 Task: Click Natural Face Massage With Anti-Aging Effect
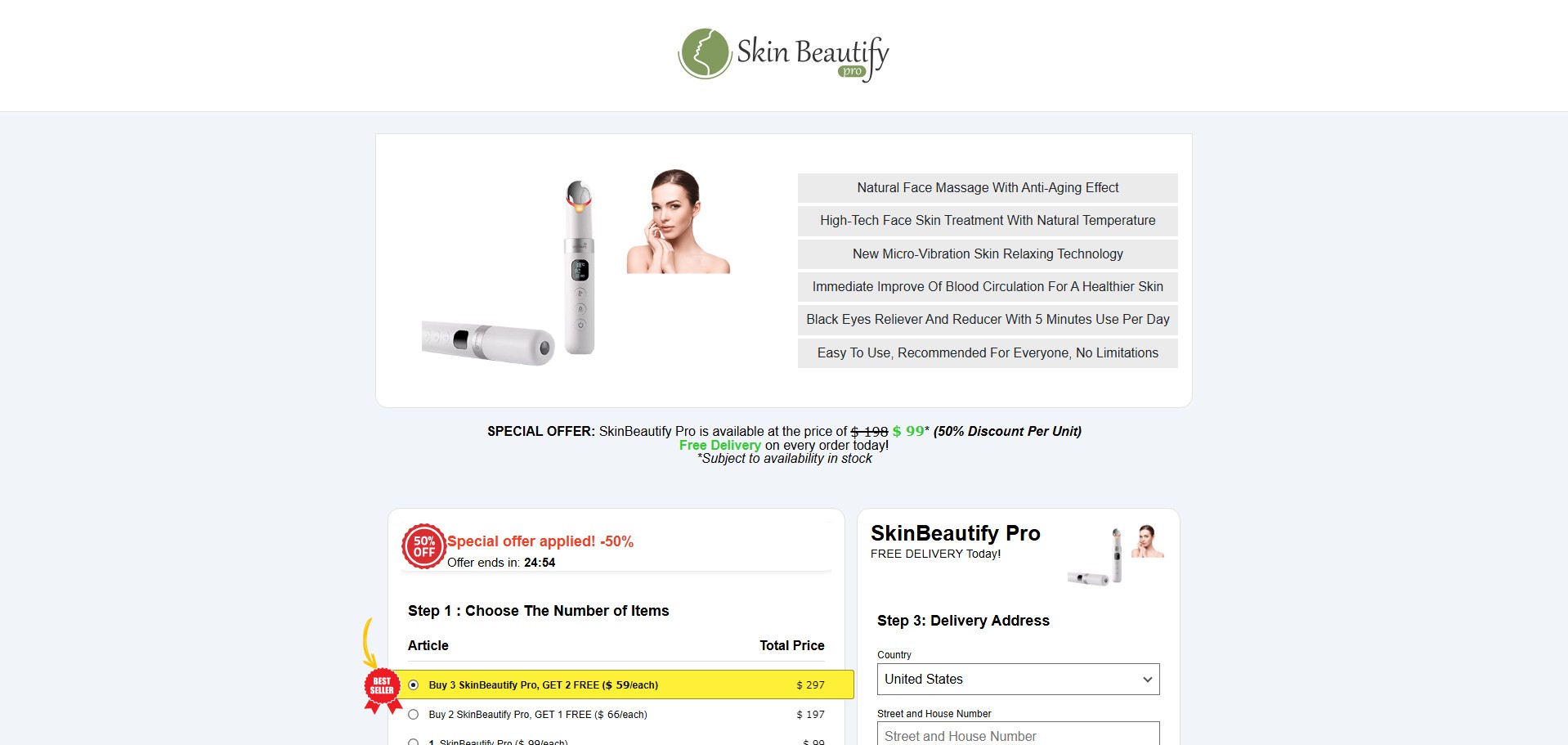[988, 188]
